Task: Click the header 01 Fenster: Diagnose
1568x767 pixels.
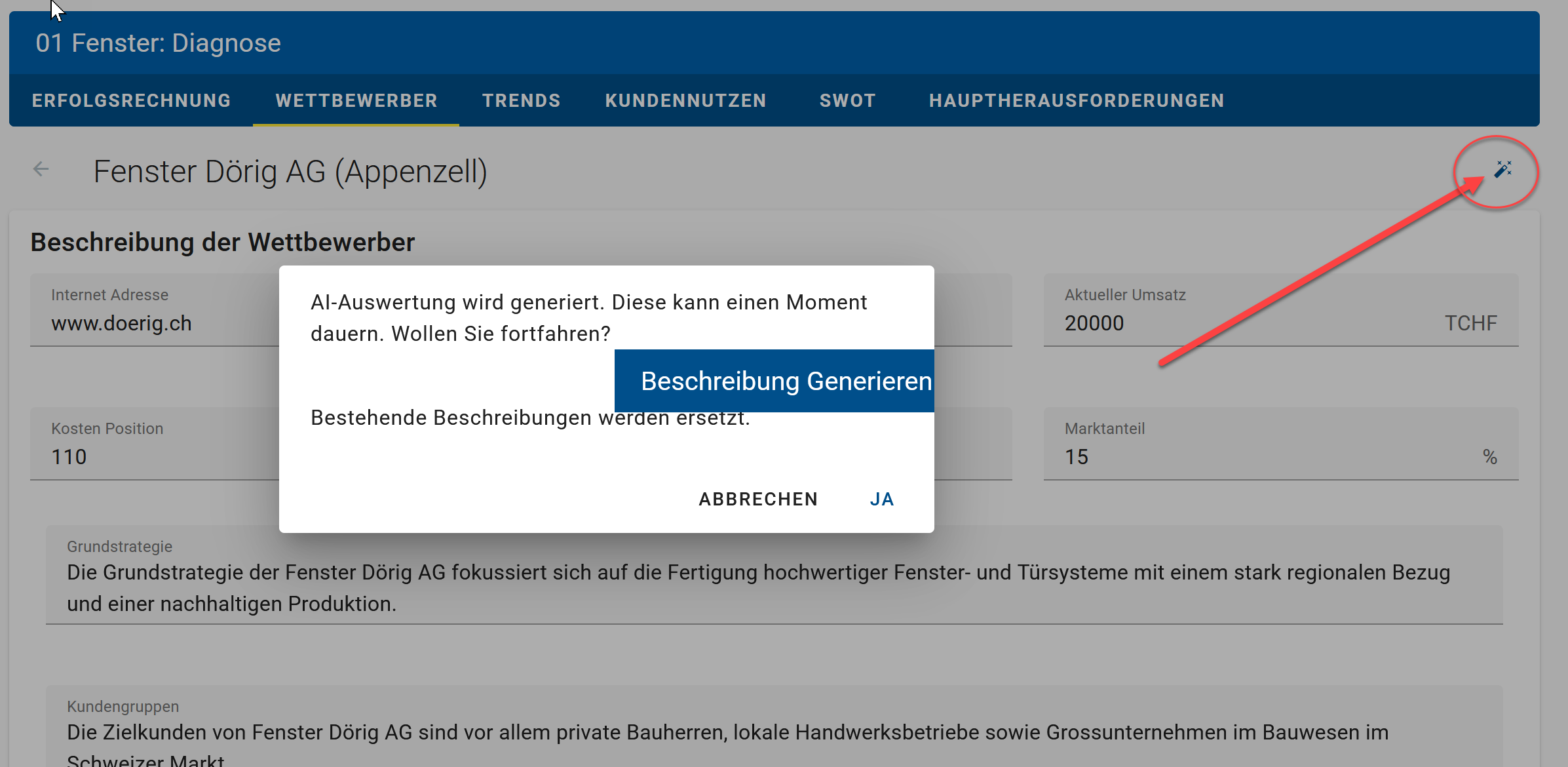Action: pyautogui.click(x=158, y=43)
